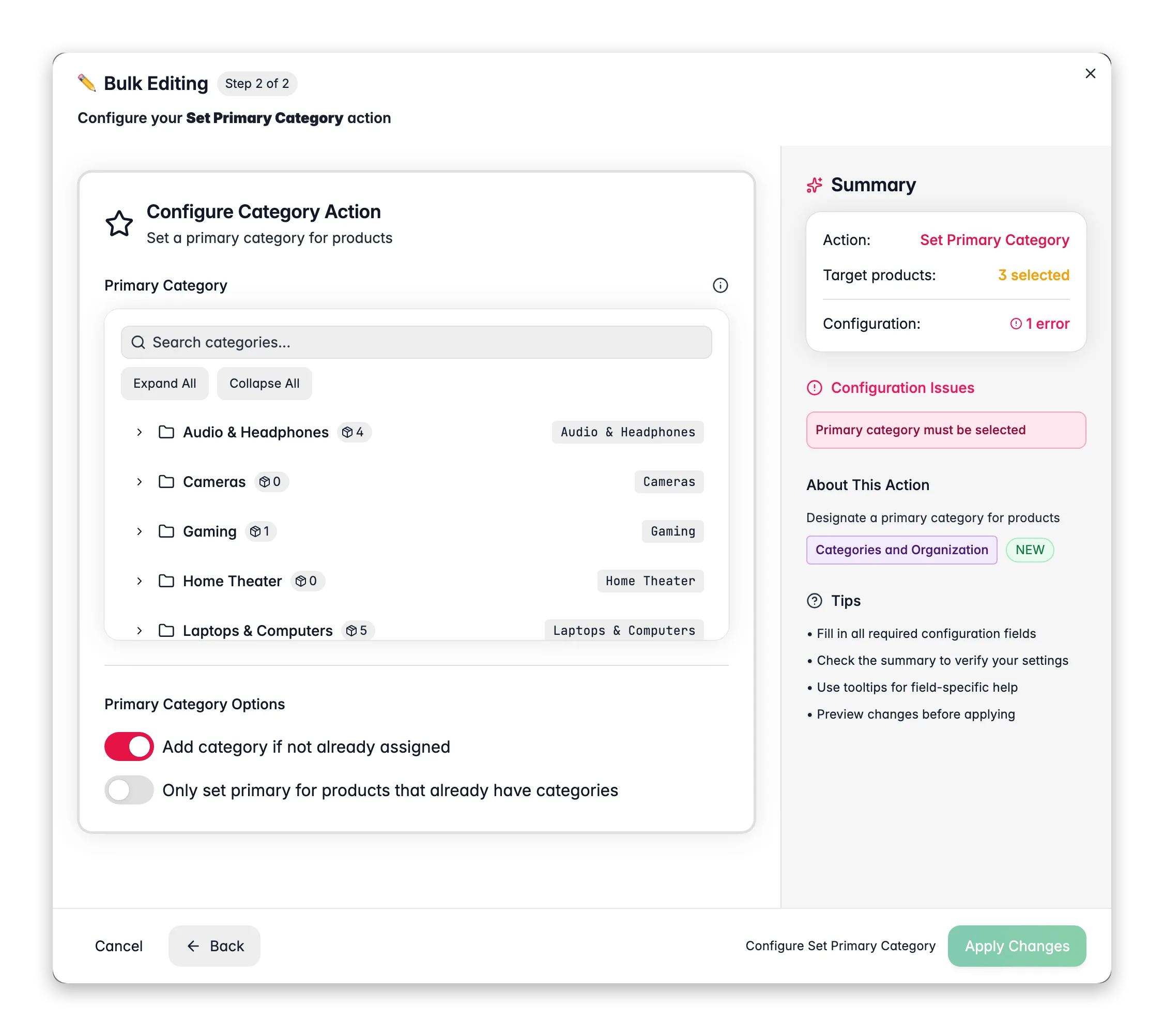Click the pencil icon beside Bulk Editing
The width and height of the screenshot is (1164, 1036).
[x=86, y=83]
